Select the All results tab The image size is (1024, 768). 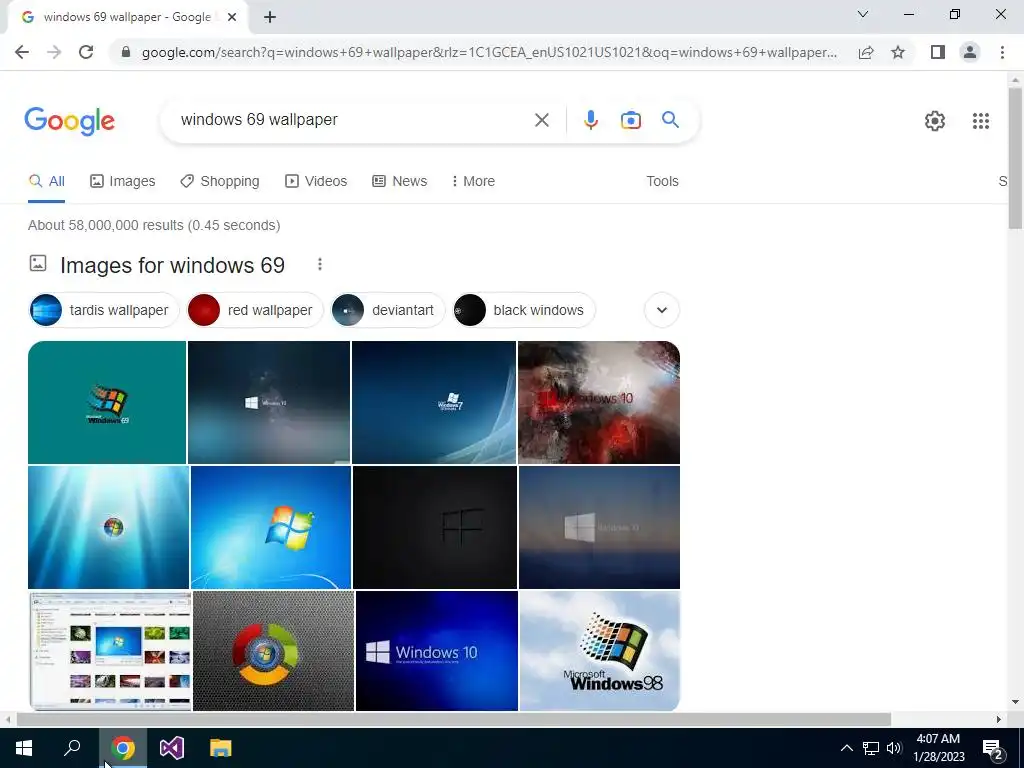(x=46, y=181)
